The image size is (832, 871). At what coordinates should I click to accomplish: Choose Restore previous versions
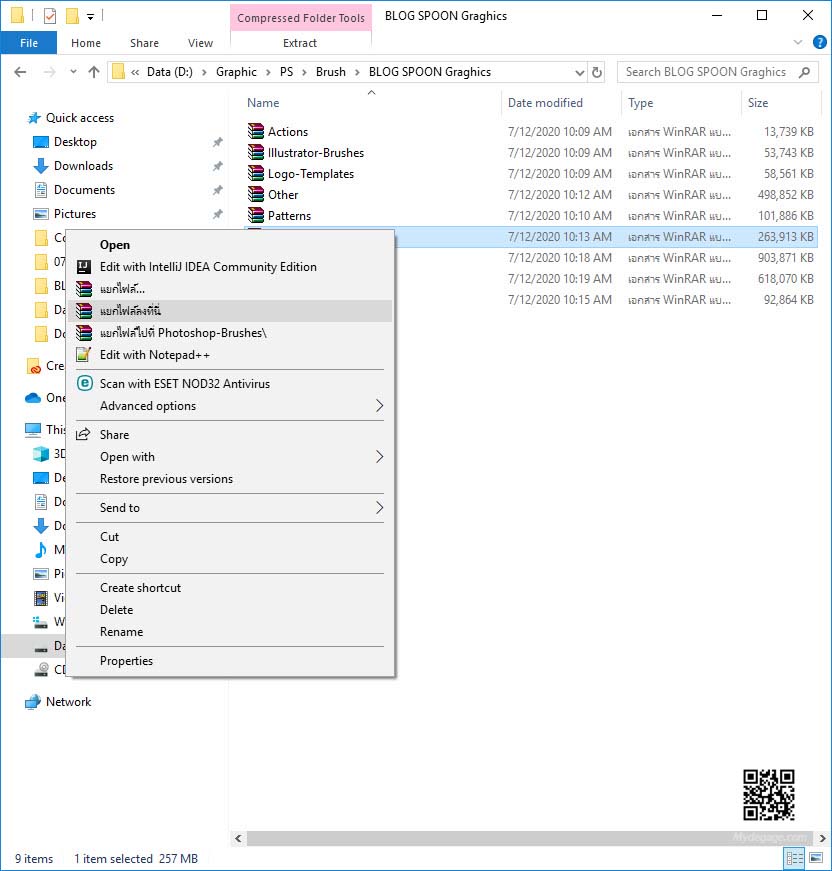pyautogui.click(x=230, y=479)
